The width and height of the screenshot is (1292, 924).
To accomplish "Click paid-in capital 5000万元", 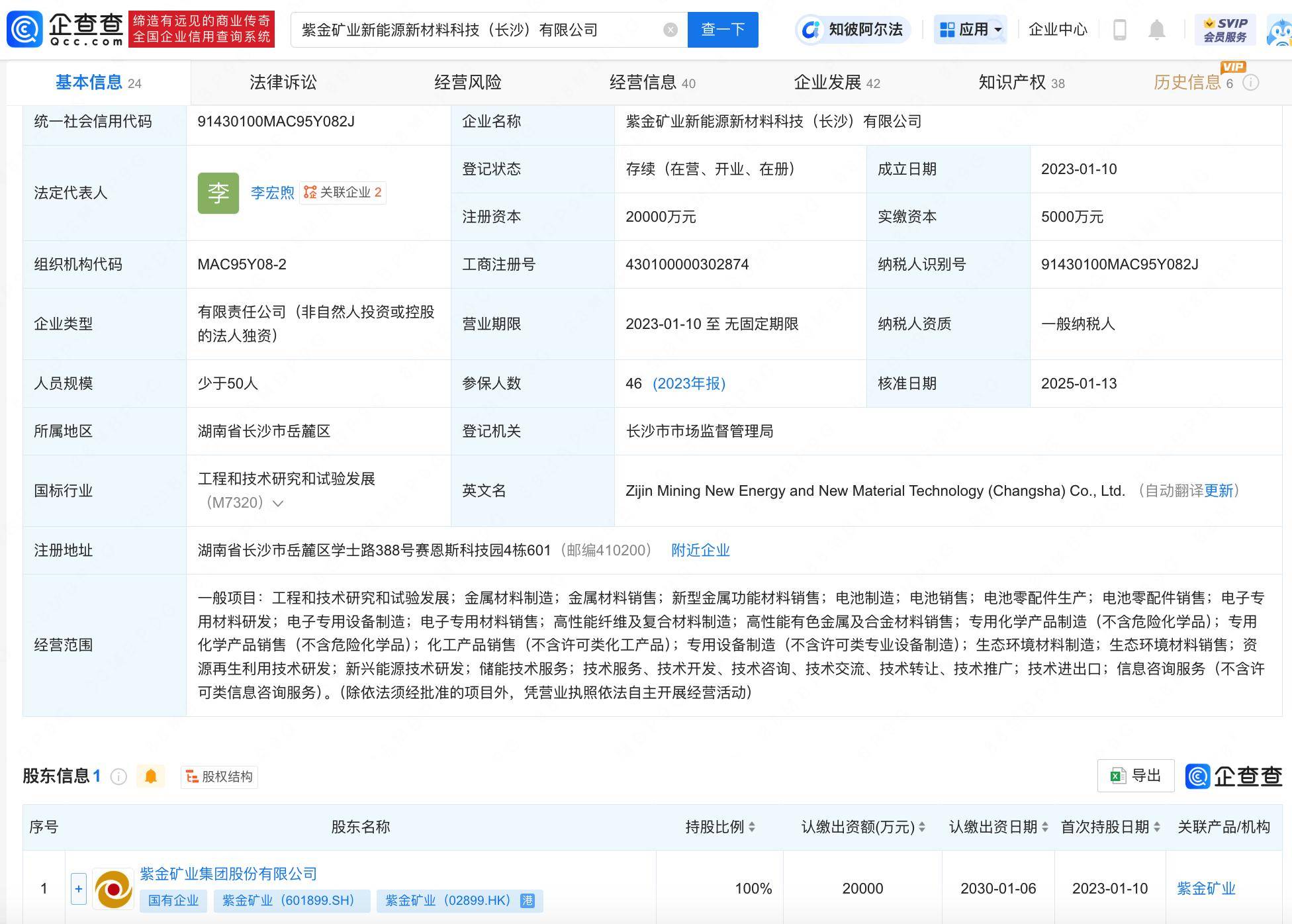I will 1072,216.
